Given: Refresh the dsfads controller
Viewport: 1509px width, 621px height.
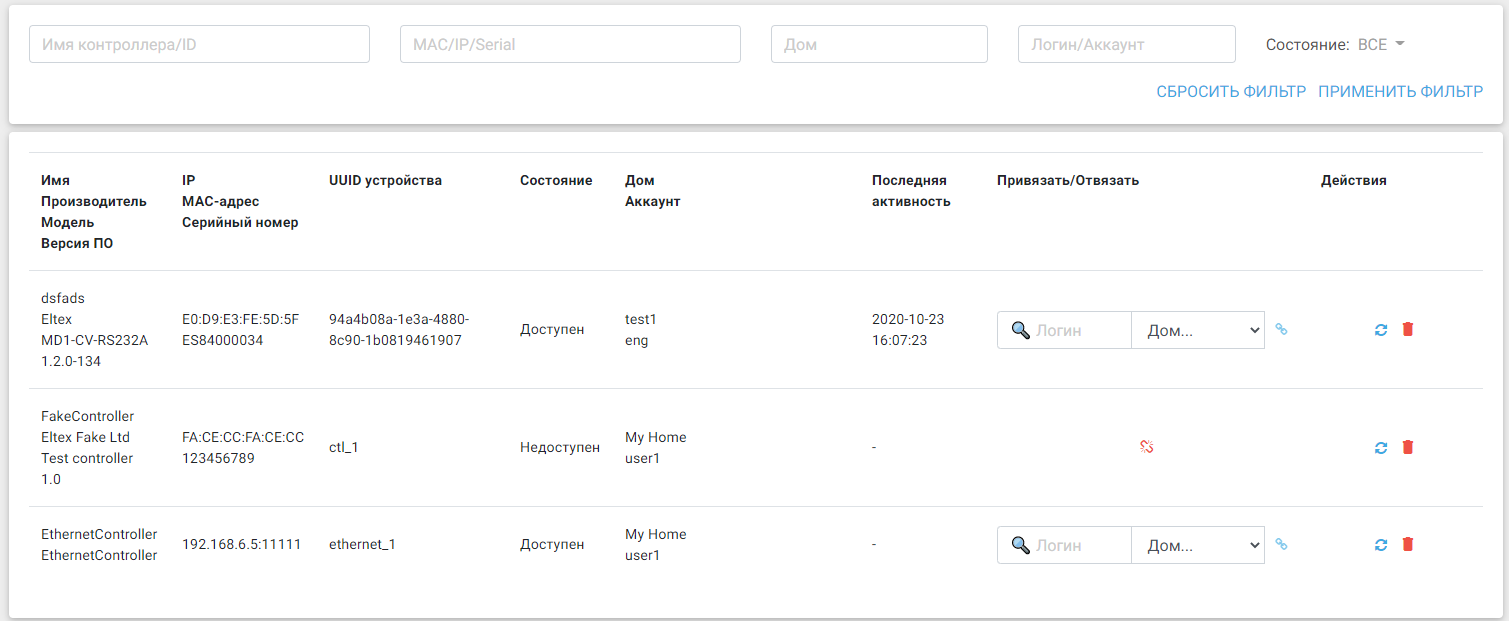Looking at the screenshot, I should tap(1381, 329).
